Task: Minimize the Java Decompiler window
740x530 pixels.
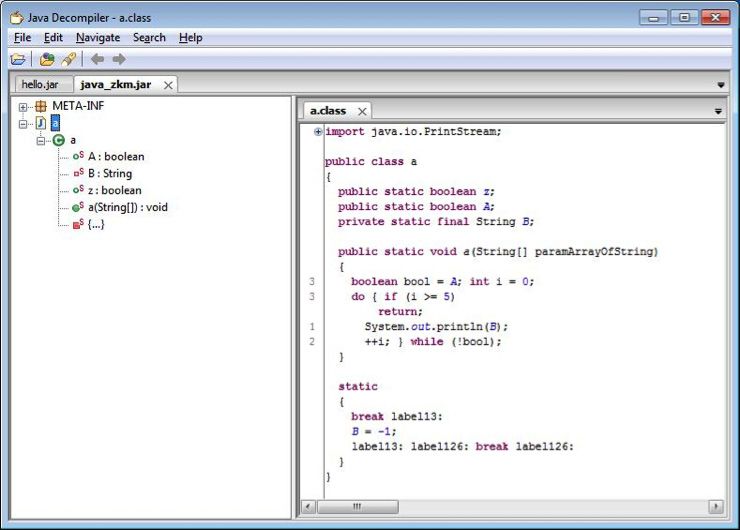Action: click(653, 18)
